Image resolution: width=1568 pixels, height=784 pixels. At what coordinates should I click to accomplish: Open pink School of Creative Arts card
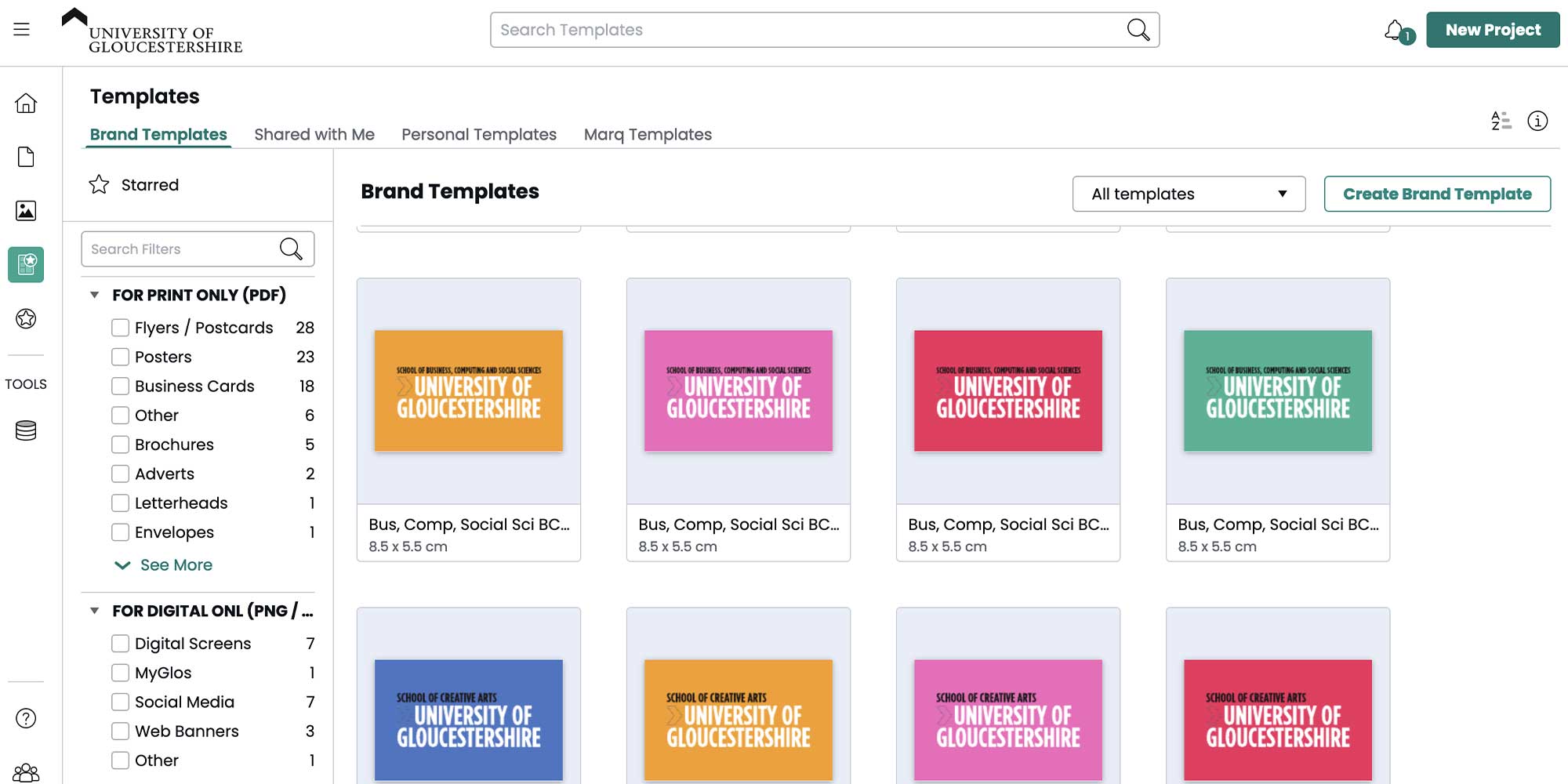coord(1008,696)
